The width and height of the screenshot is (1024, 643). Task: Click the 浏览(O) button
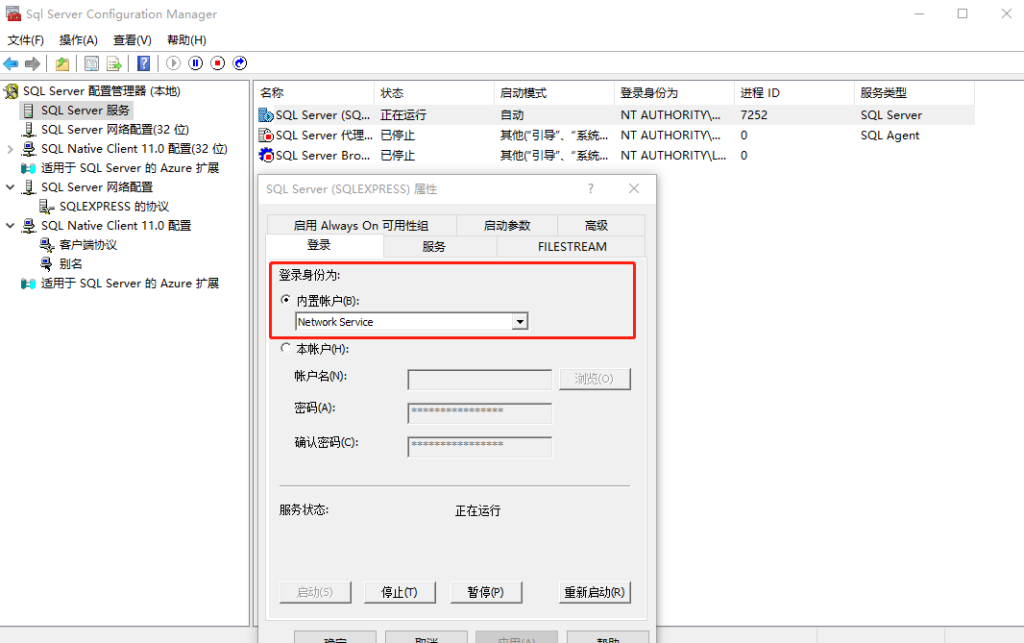595,379
